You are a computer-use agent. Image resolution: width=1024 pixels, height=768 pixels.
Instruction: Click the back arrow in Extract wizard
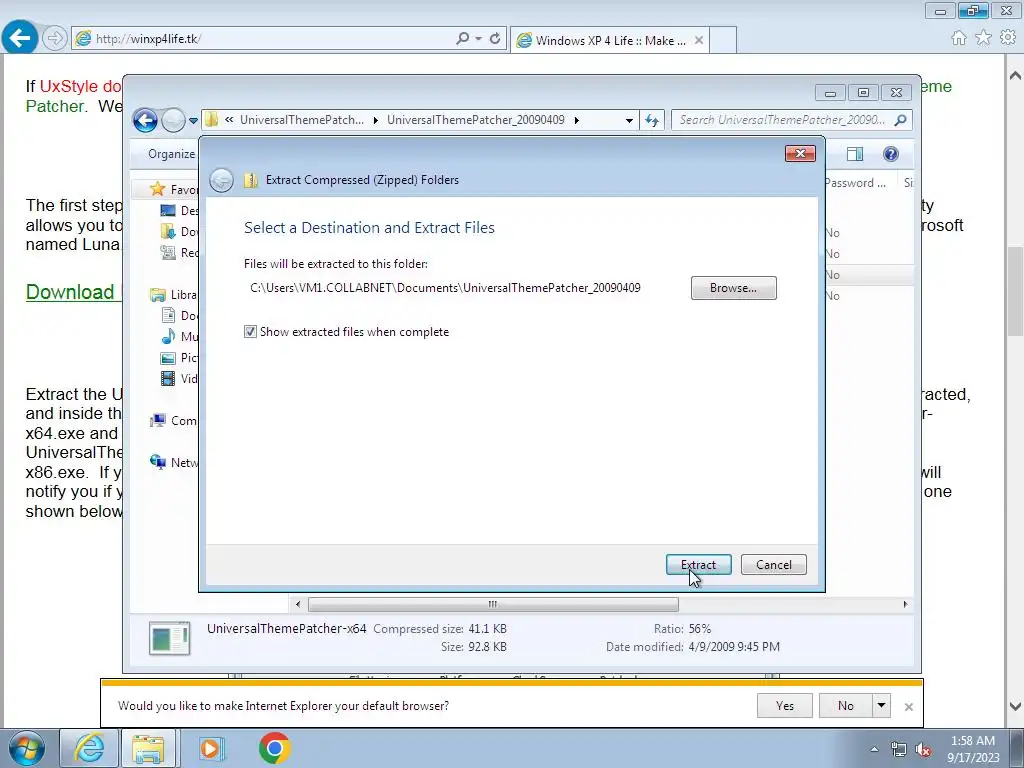coord(221,180)
